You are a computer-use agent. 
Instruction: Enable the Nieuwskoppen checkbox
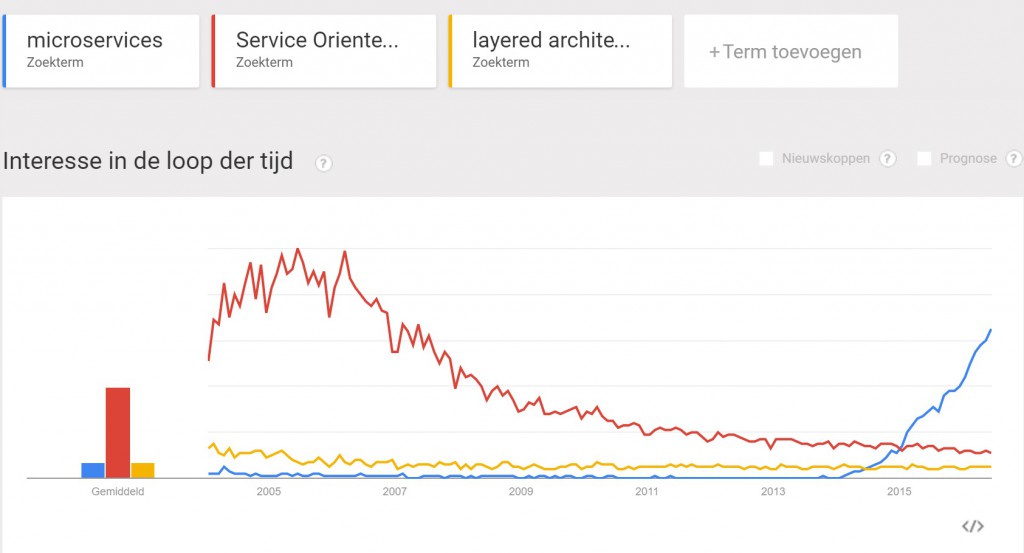pyautogui.click(x=766, y=159)
